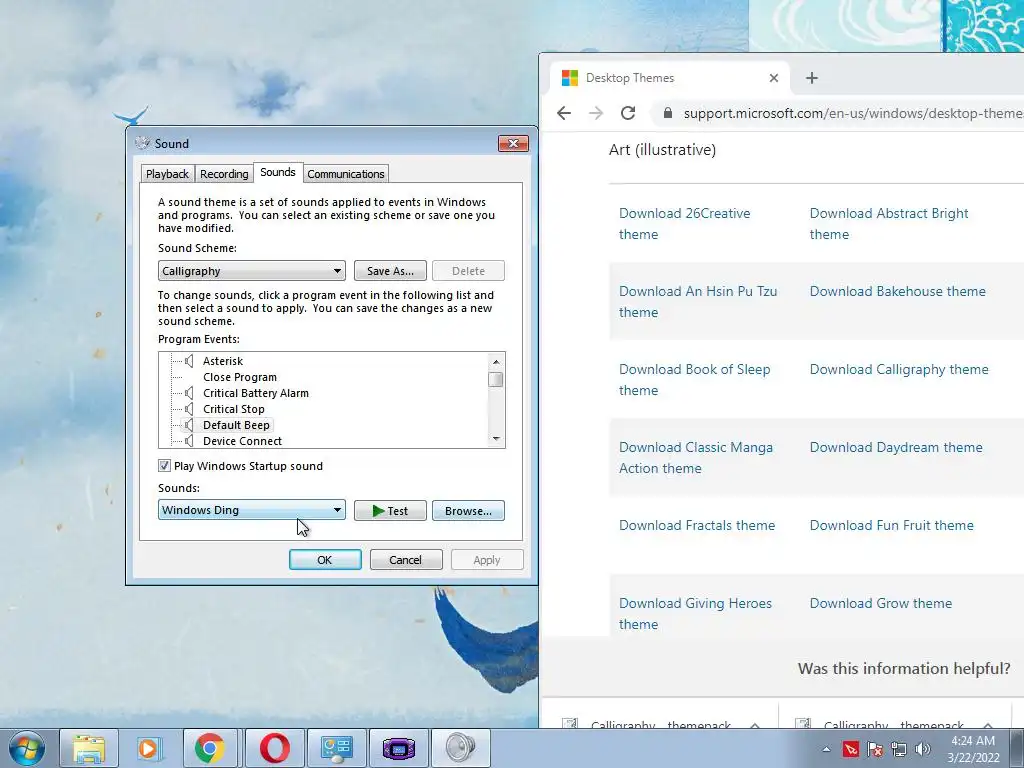This screenshot has width=1024, height=768.
Task: Click the Chrome address bar URL
Action: 852,113
